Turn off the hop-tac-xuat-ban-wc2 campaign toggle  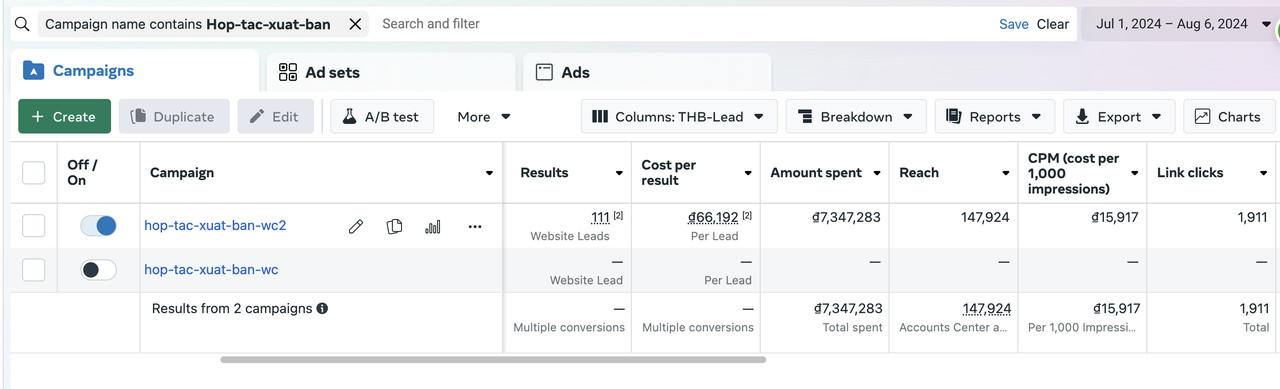click(x=99, y=226)
